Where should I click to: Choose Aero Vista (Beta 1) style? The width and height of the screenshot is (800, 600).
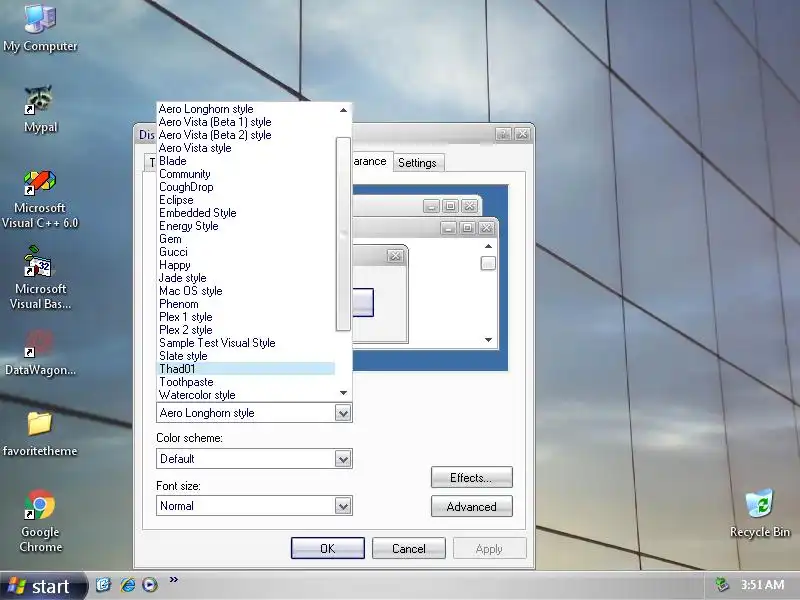pyautogui.click(x=245, y=122)
